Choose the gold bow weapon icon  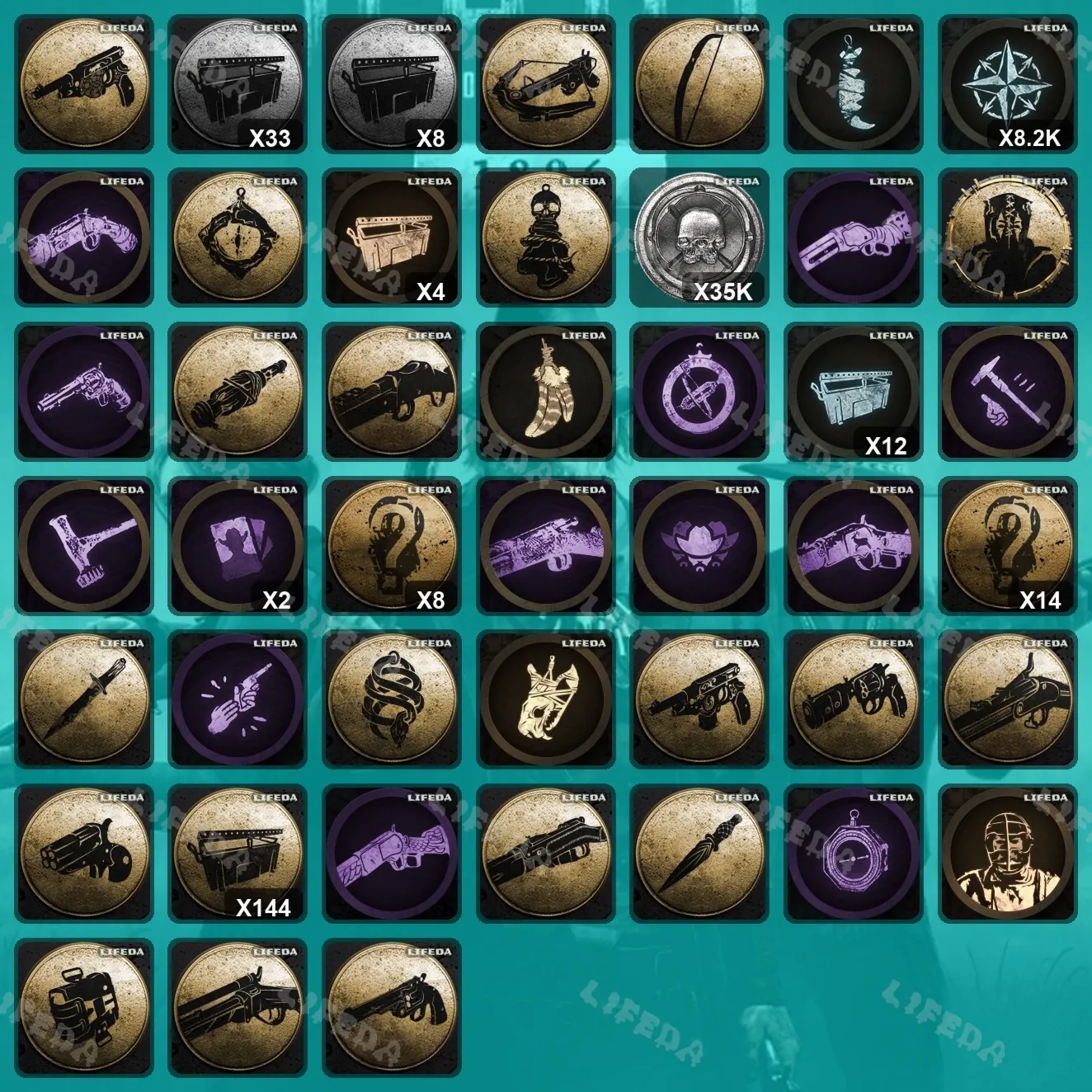[699, 84]
